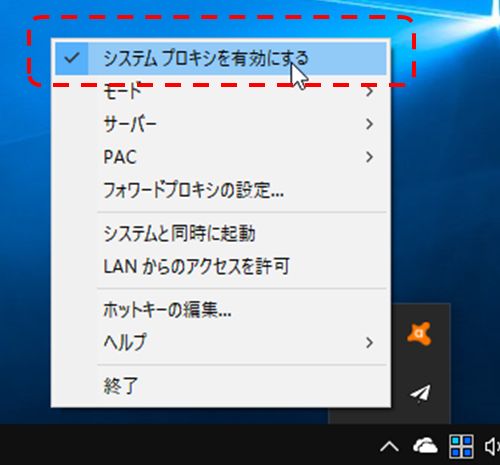
Task: Open the Avast orange tray icon
Action: click(x=419, y=333)
